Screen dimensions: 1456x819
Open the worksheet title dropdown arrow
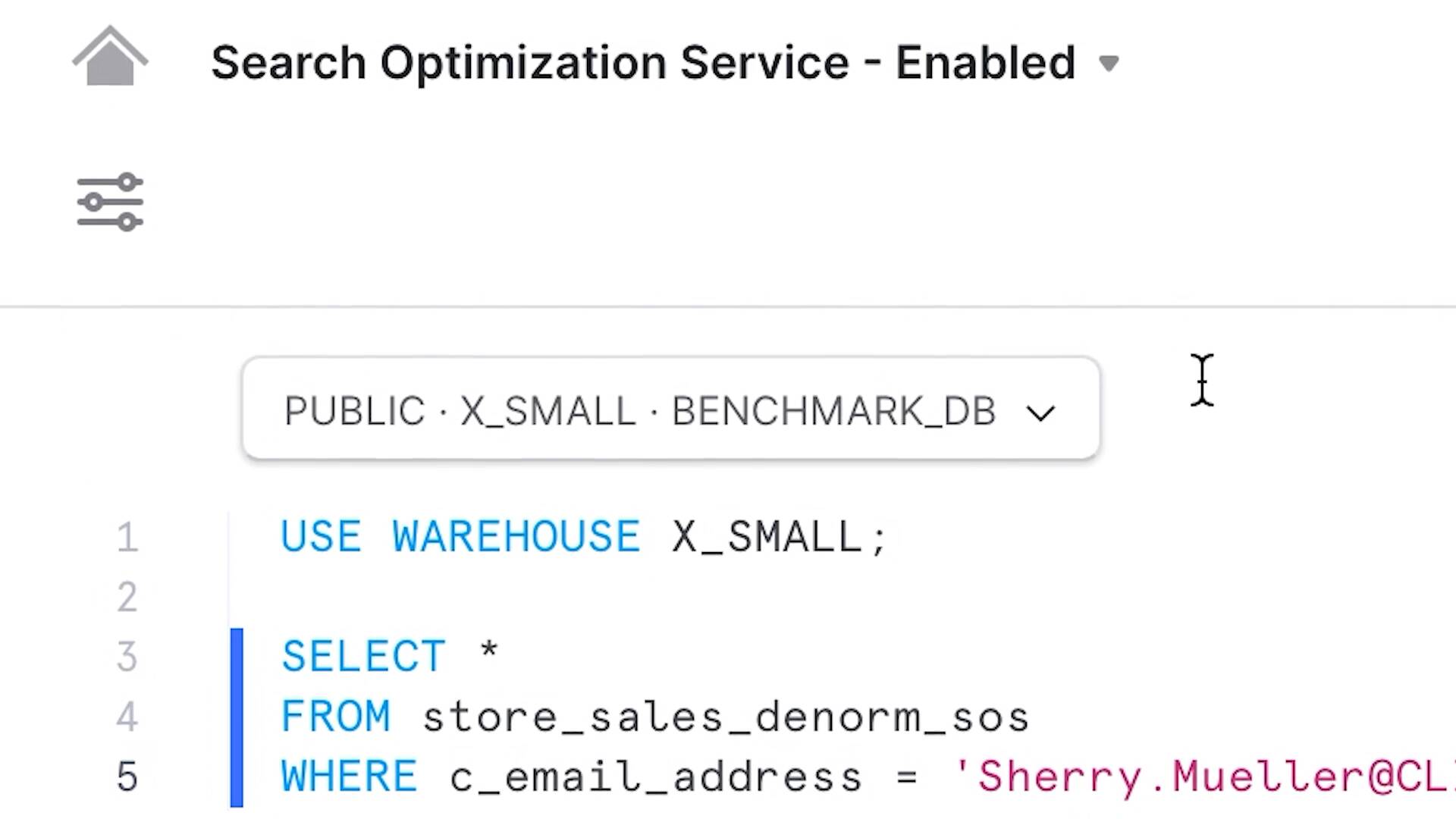pos(1109,64)
